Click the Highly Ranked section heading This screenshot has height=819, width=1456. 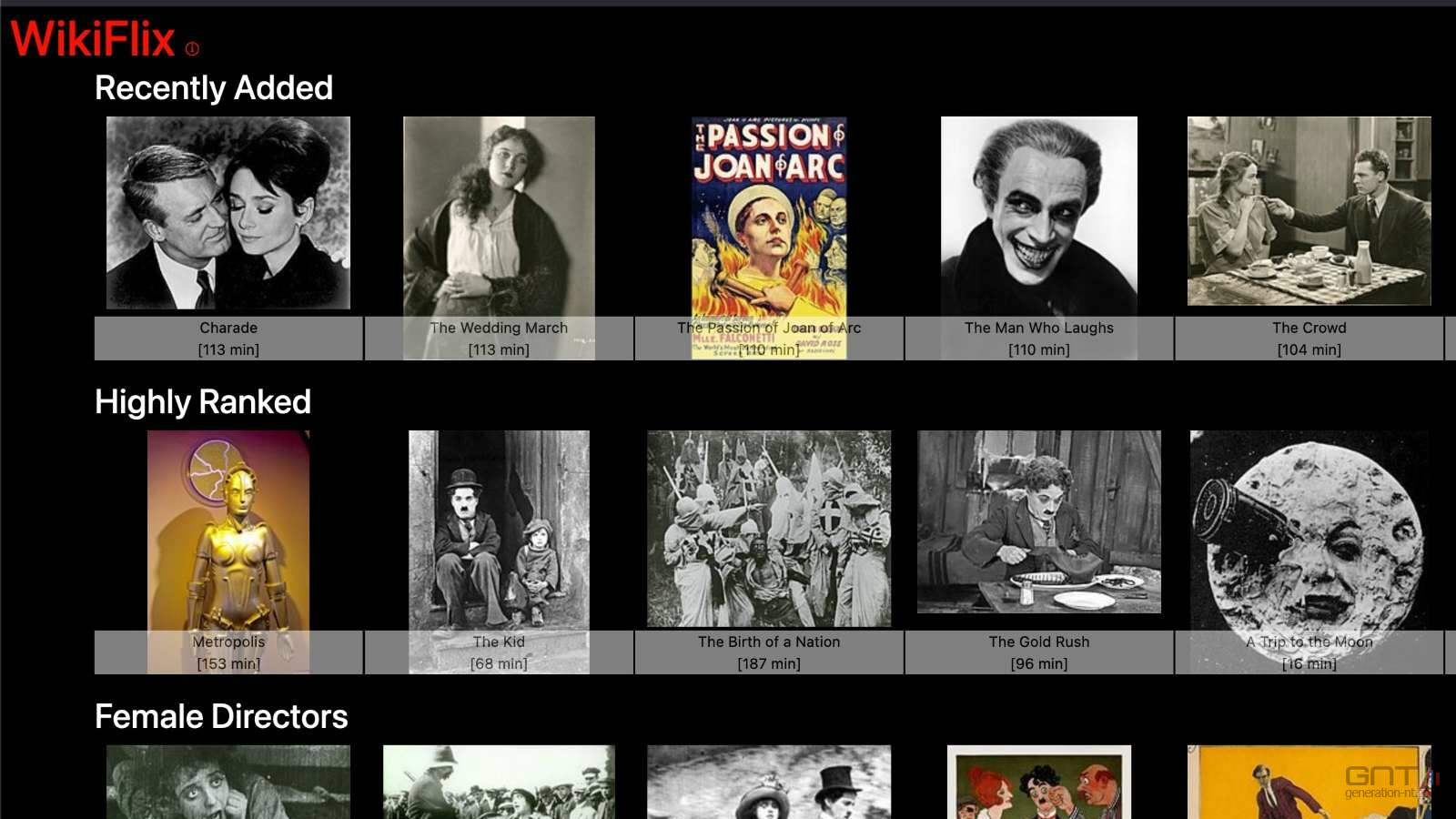point(203,402)
